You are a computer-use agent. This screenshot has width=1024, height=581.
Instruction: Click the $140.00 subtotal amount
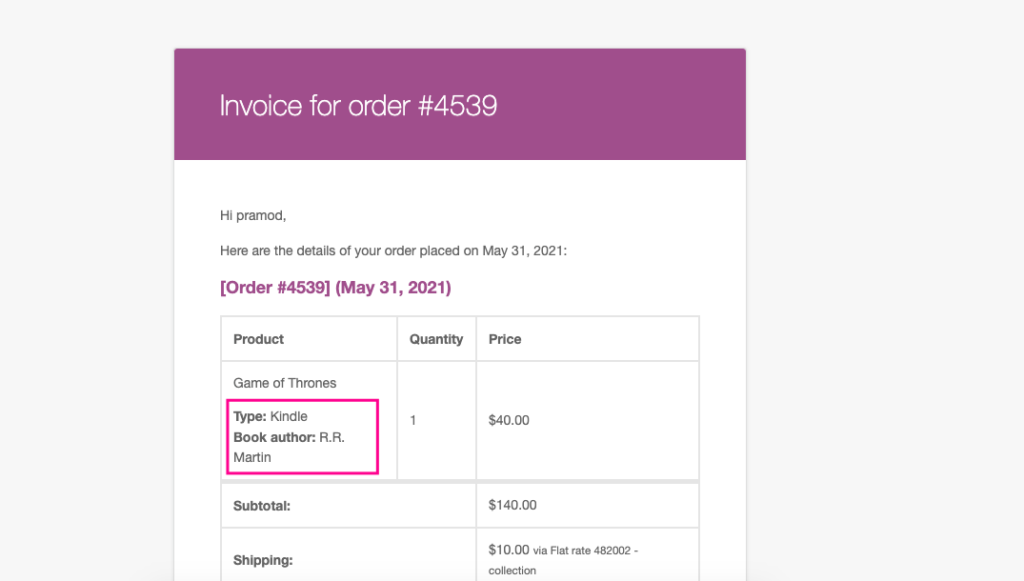(x=512, y=505)
